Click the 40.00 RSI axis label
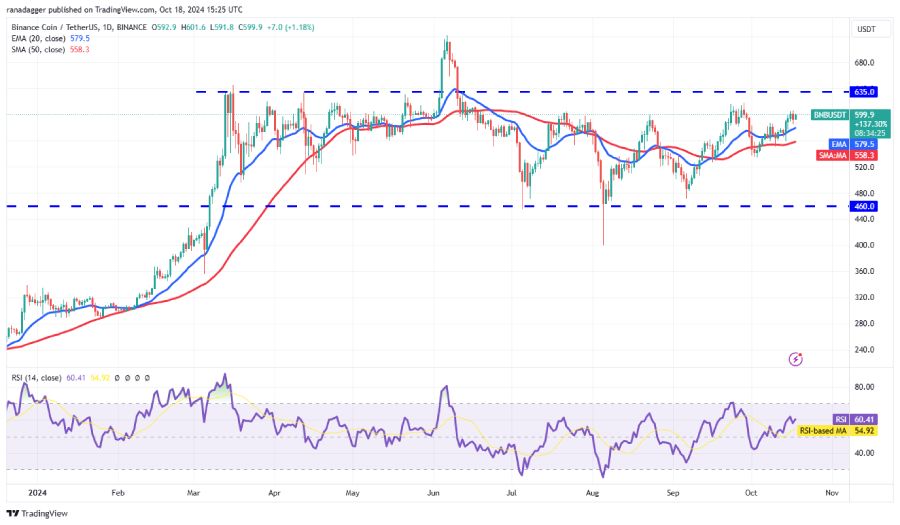Screen dimensions: 900x525 coord(864,453)
